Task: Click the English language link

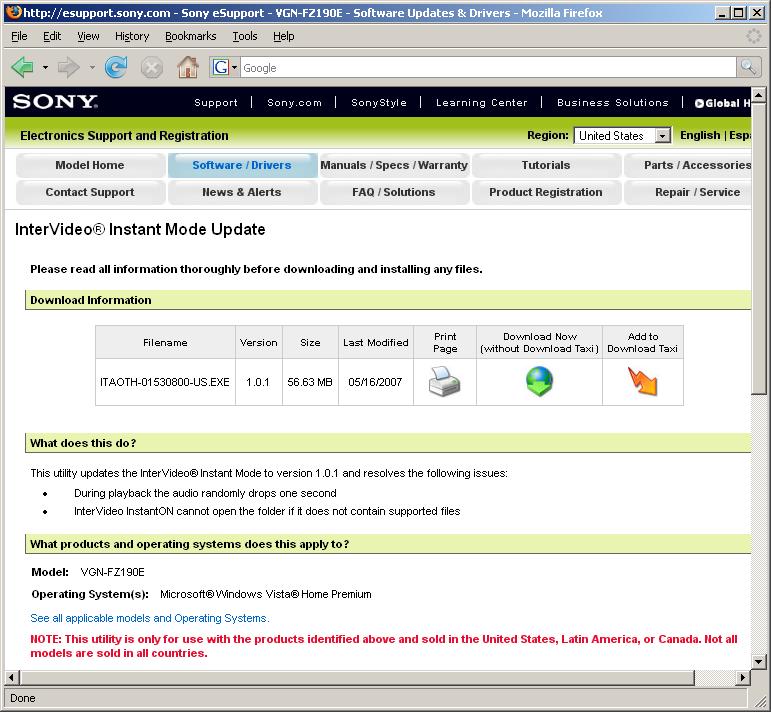Action: (x=700, y=135)
